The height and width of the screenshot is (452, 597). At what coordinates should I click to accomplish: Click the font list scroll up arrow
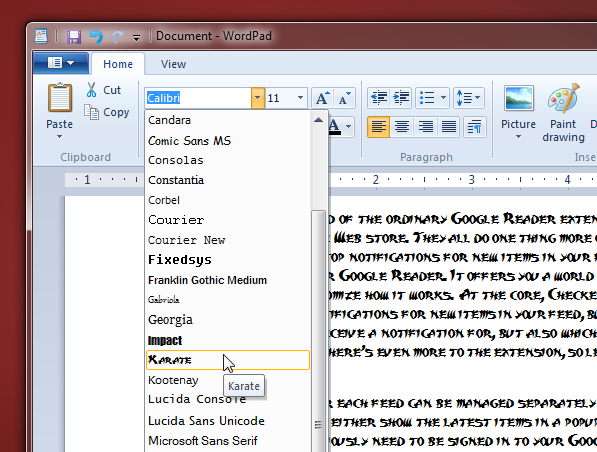319,120
